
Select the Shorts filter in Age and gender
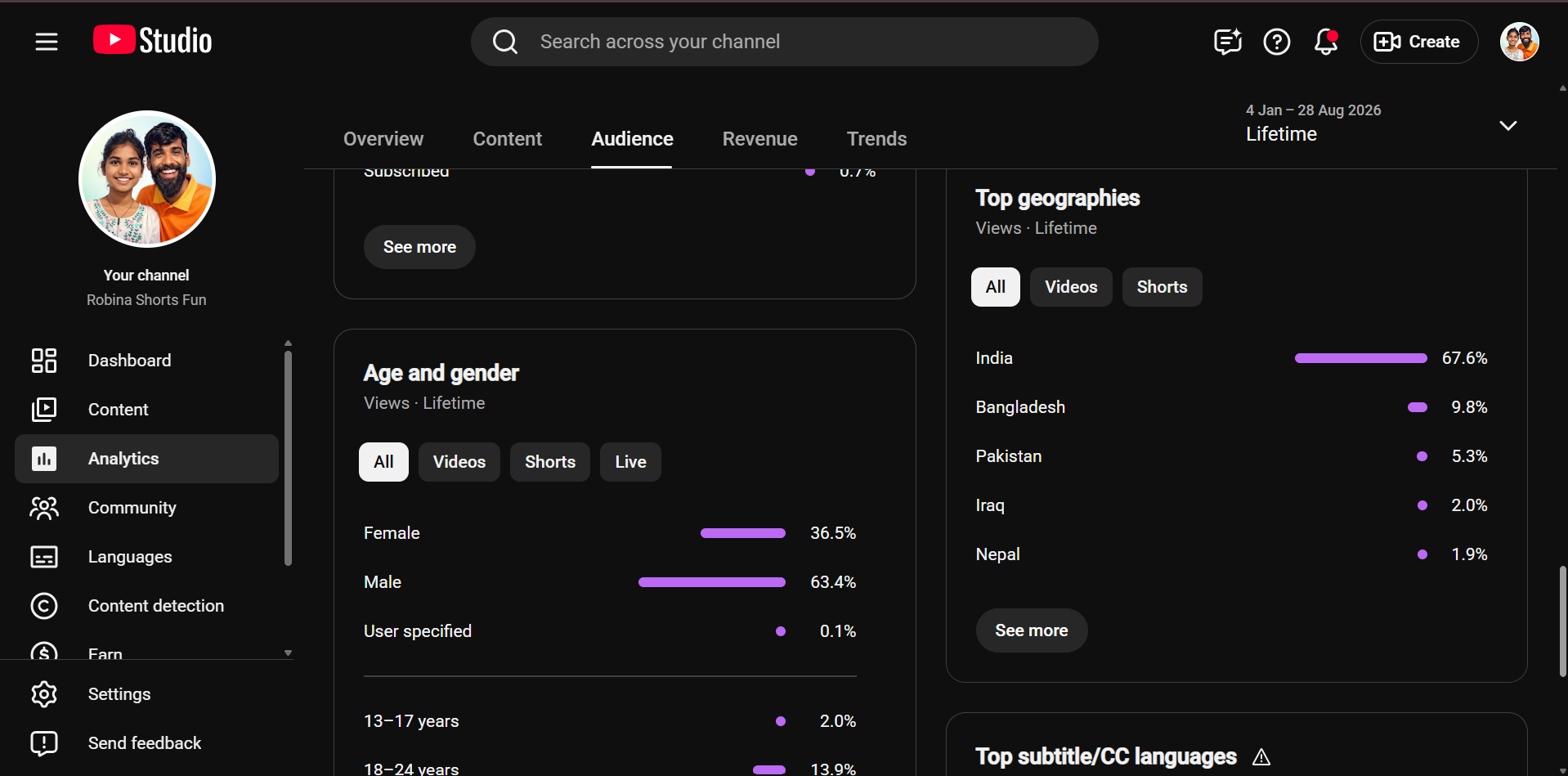point(550,462)
